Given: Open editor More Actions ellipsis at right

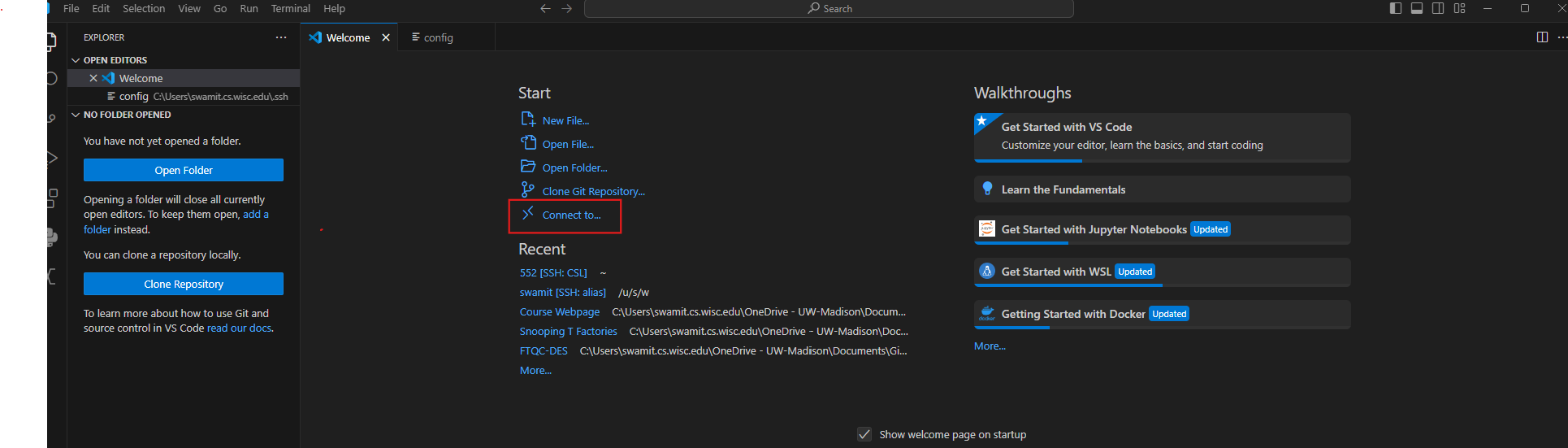Looking at the screenshot, I should 1562,37.
